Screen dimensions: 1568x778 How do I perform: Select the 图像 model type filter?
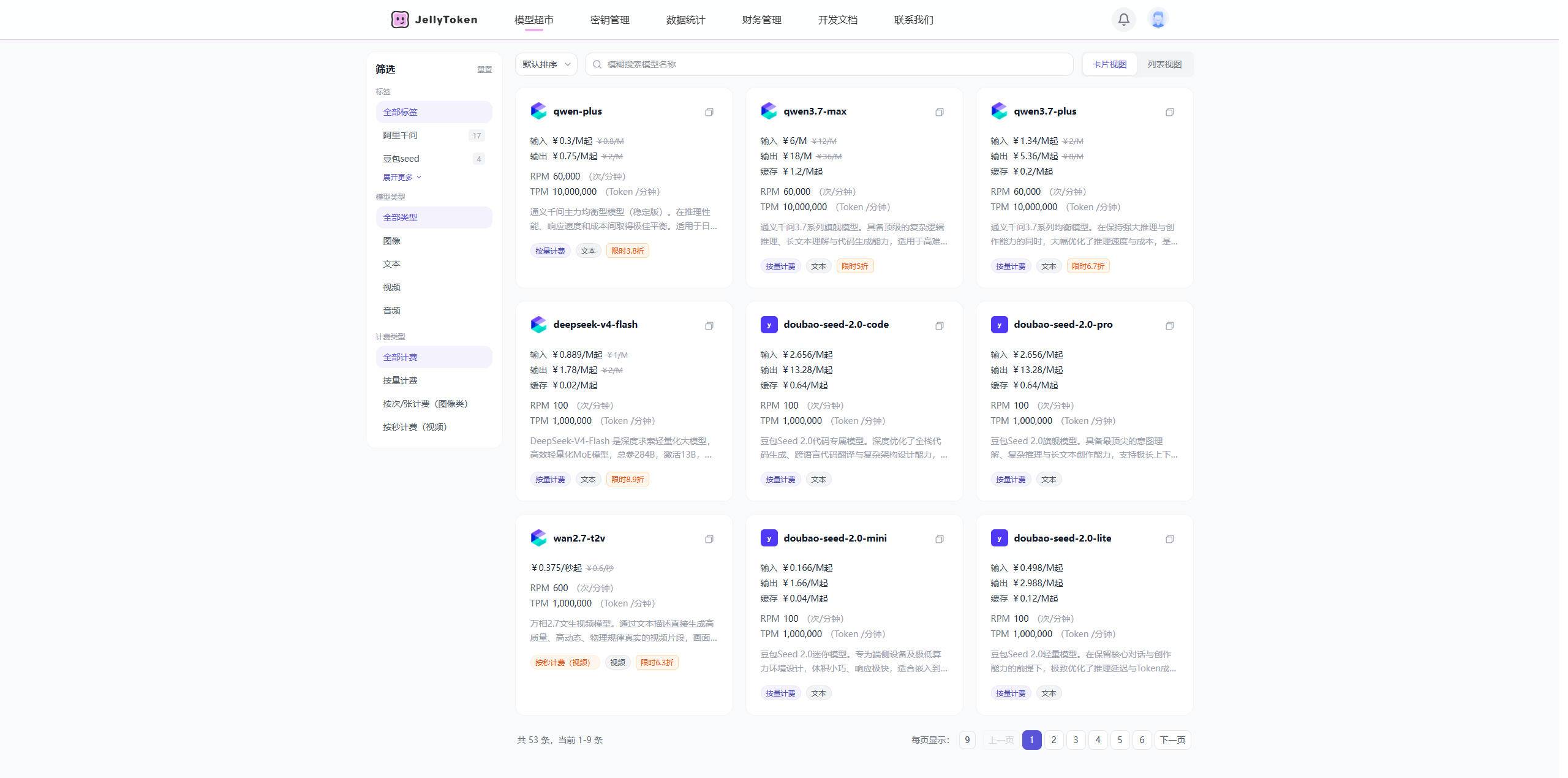point(434,241)
